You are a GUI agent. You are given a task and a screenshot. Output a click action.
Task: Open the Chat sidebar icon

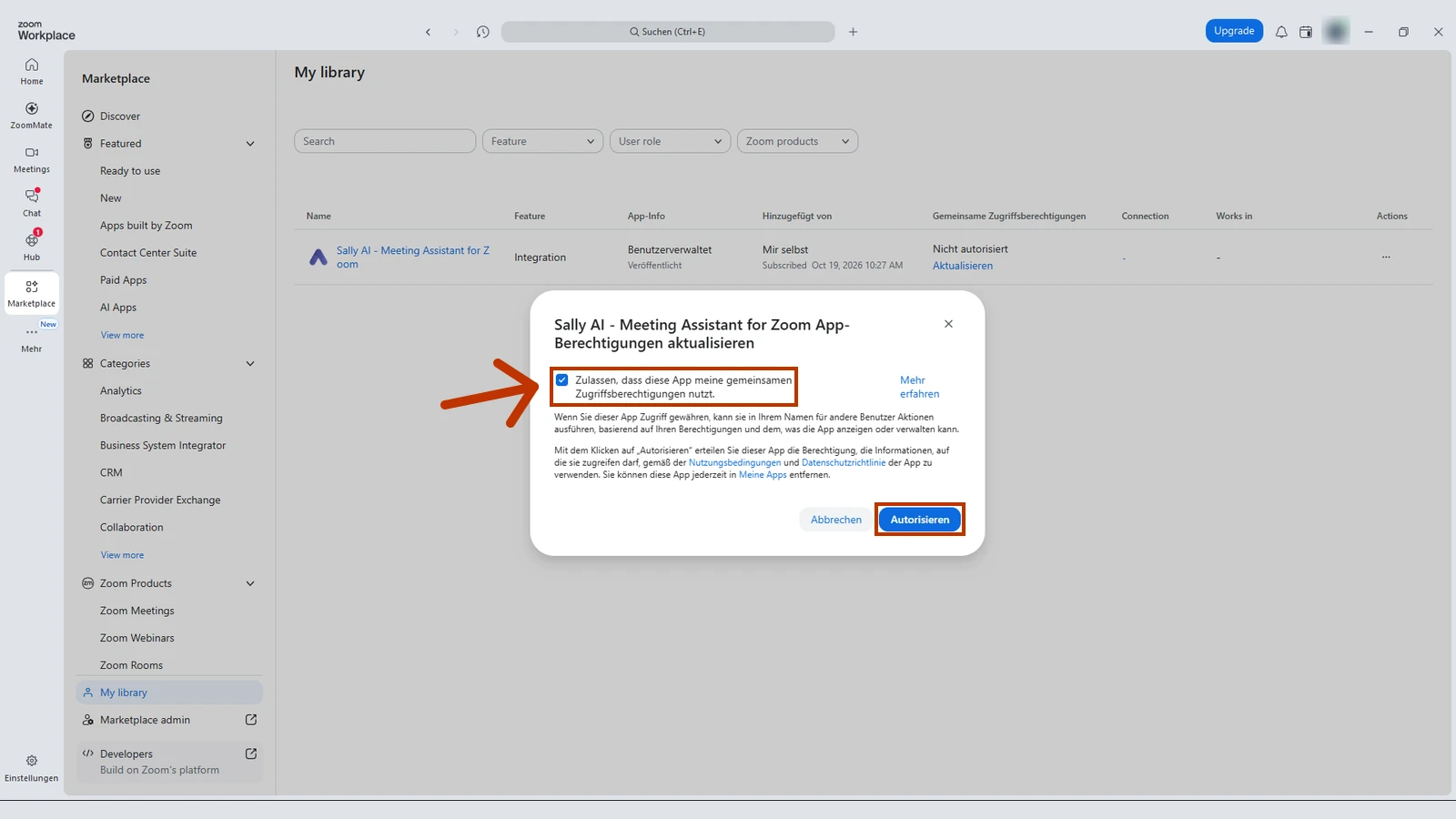point(32,203)
